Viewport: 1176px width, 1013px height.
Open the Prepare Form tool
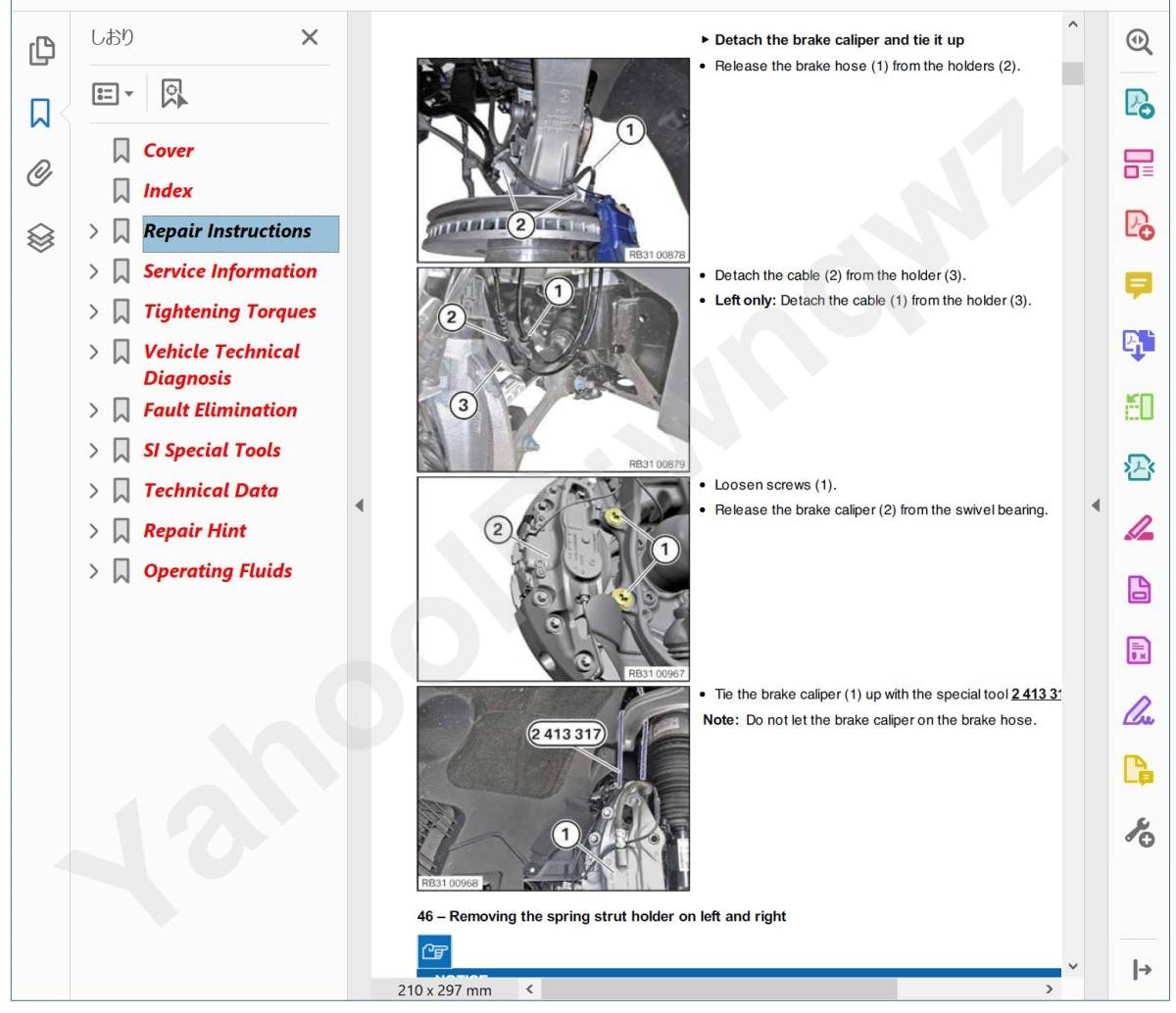point(1139,650)
